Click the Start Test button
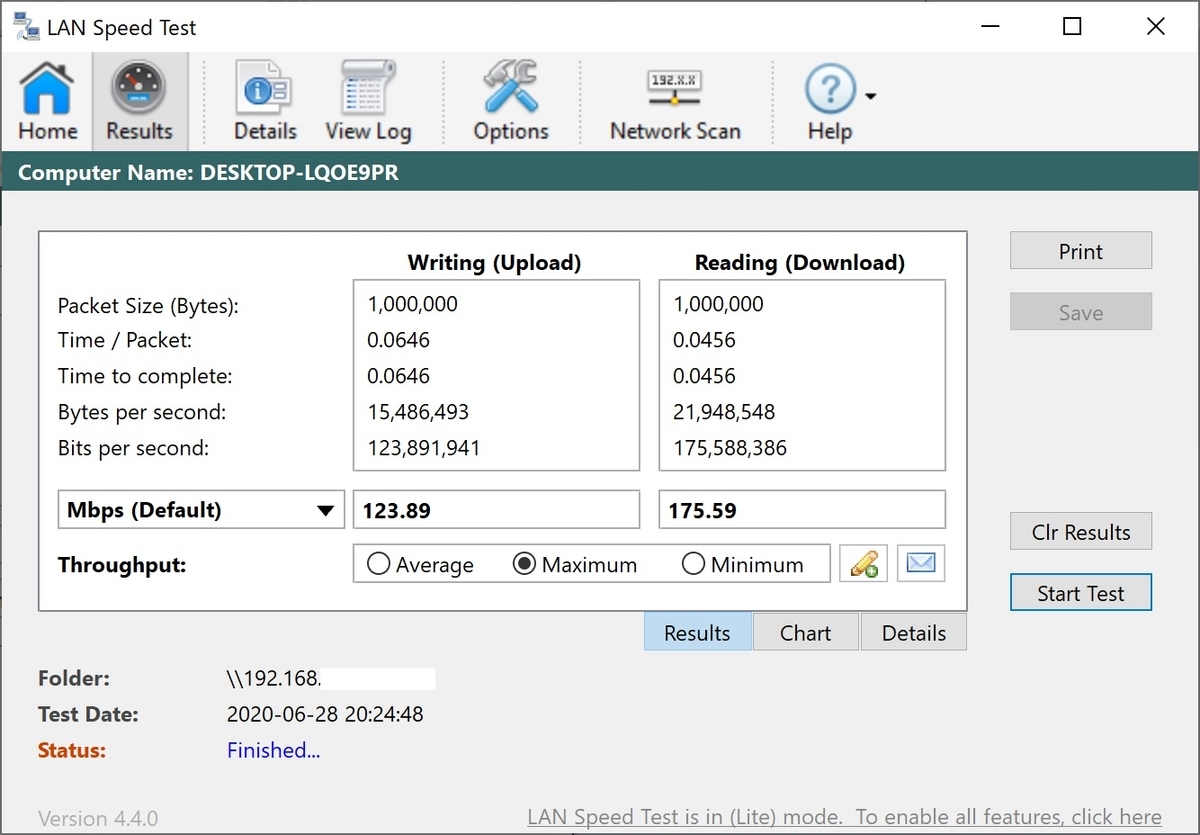 [1081, 593]
